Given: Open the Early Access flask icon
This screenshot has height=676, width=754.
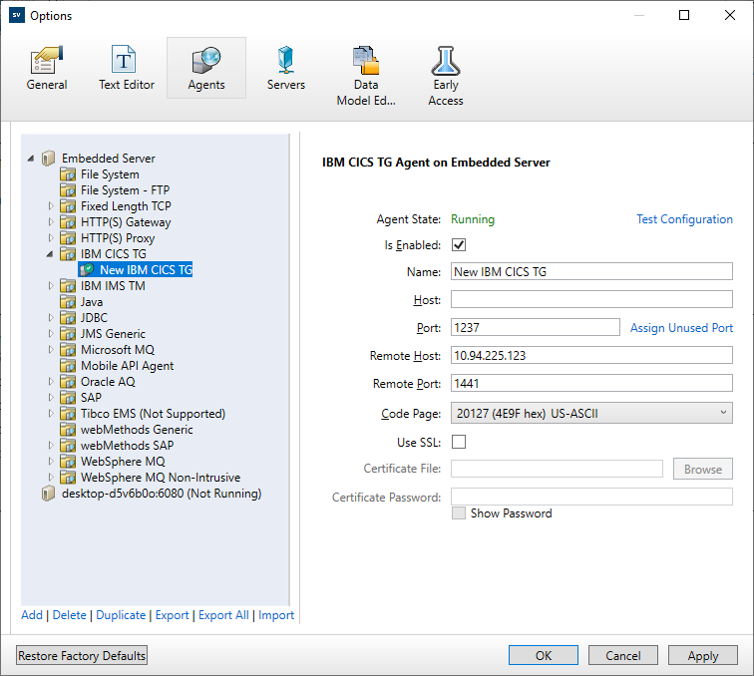Looking at the screenshot, I should (445, 62).
